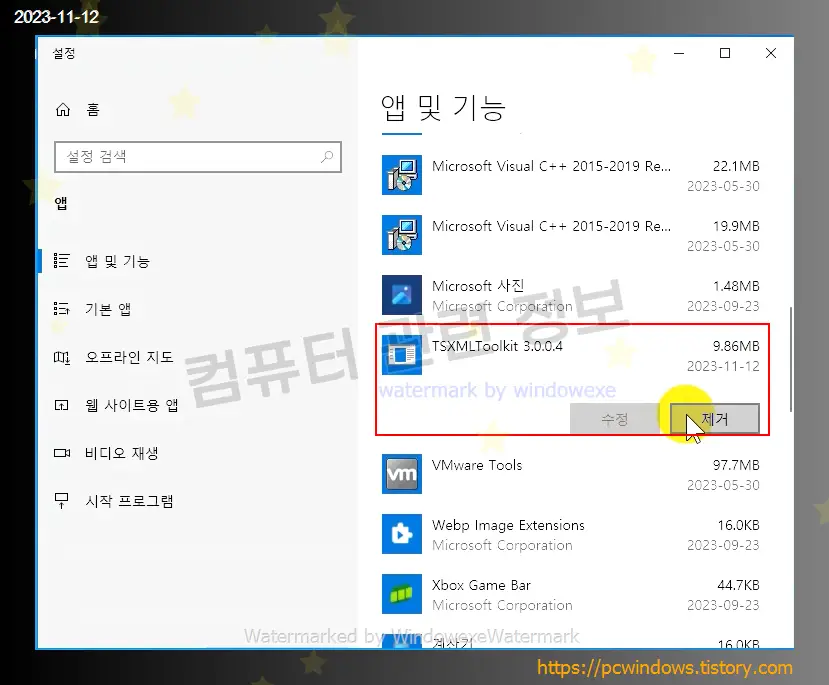Click the VMware Tools vm icon

(x=402, y=474)
